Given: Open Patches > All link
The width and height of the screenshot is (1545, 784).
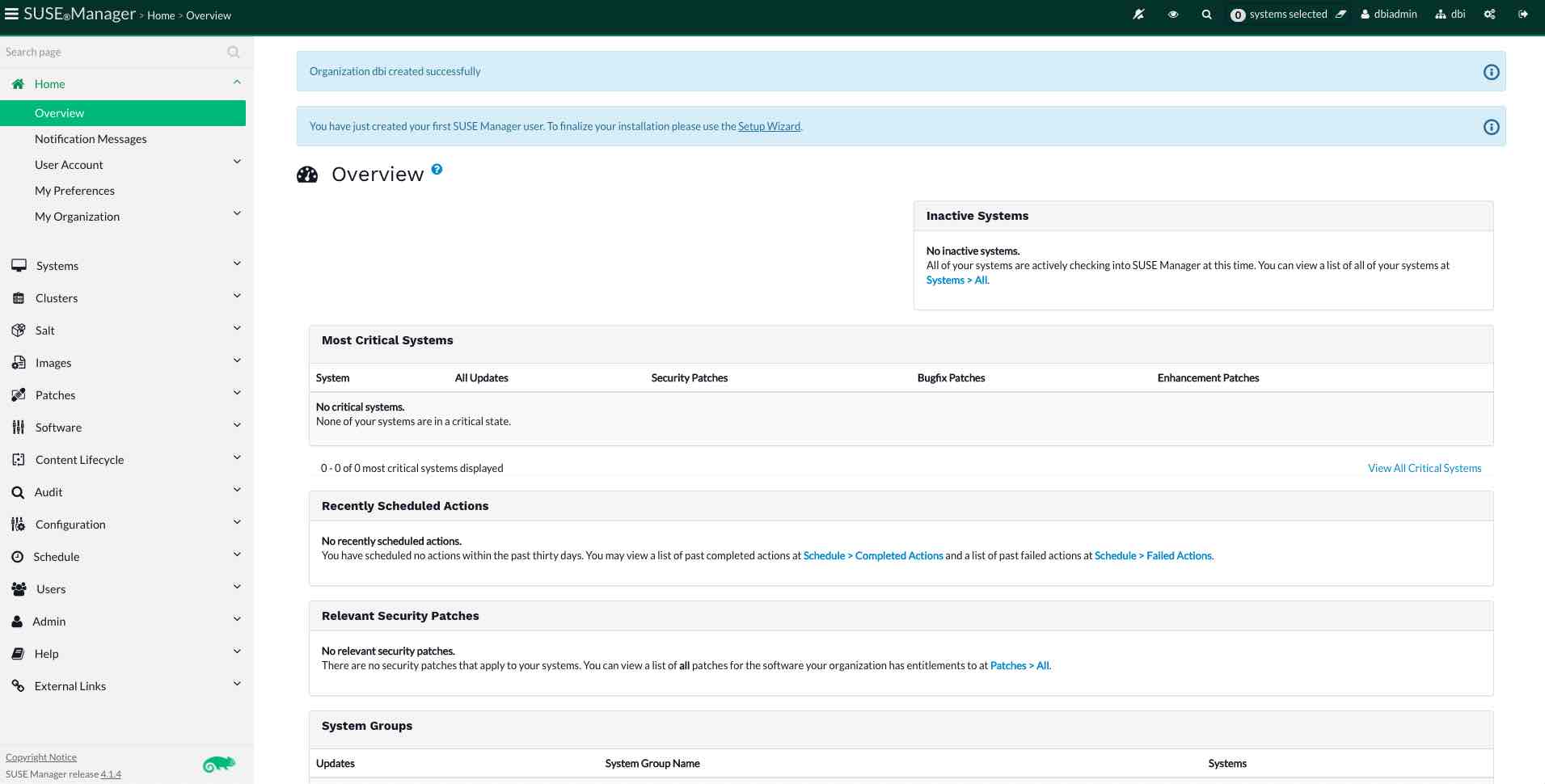Looking at the screenshot, I should [1020, 665].
